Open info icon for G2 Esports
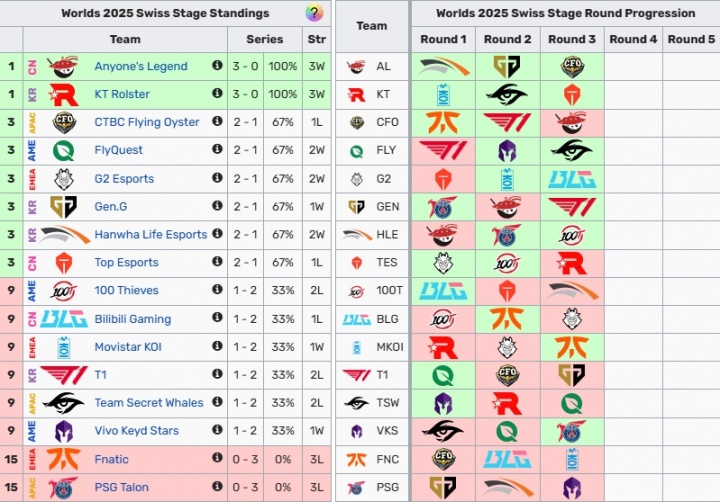The height and width of the screenshot is (502, 720). point(217,178)
